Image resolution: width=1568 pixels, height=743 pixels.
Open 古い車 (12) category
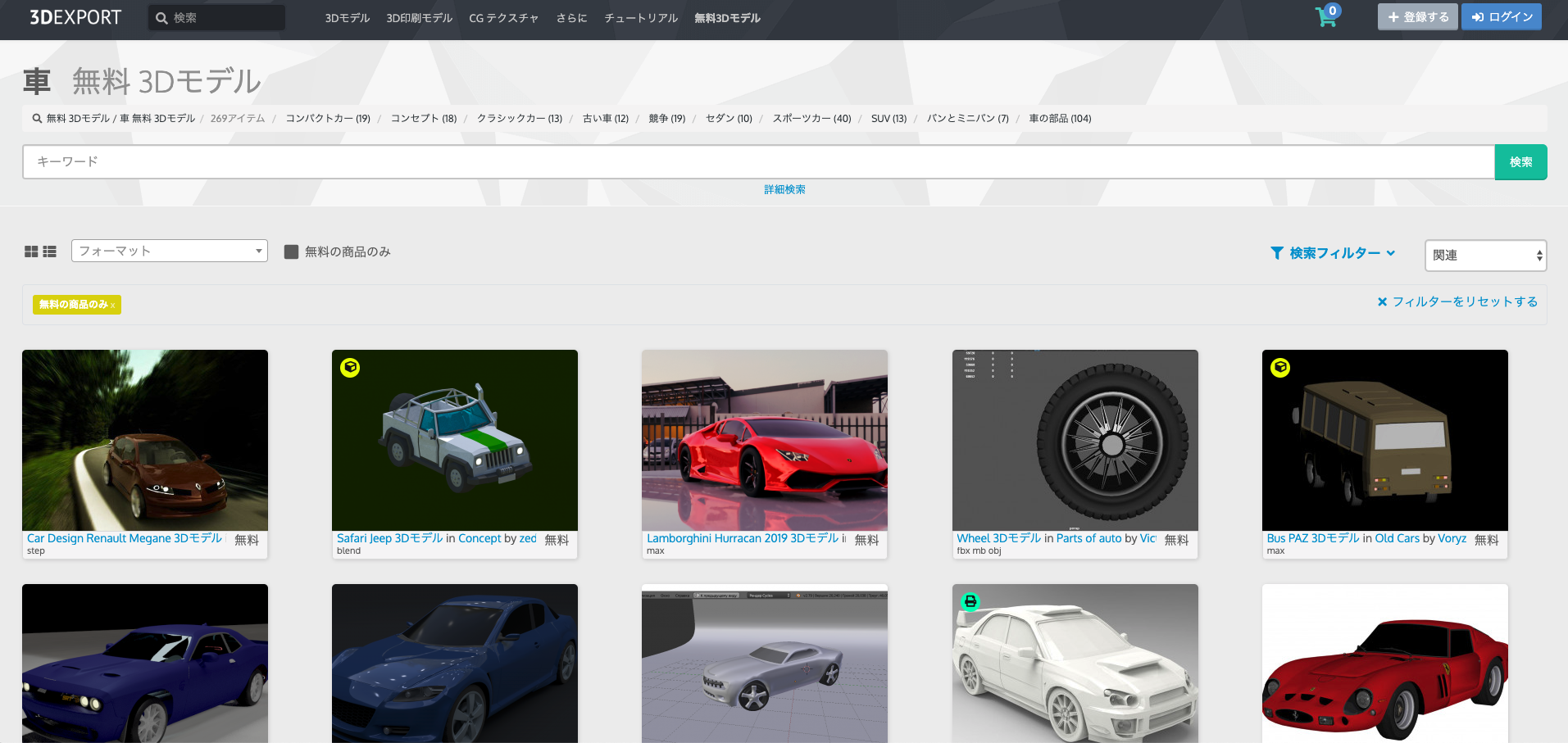(x=606, y=119)
